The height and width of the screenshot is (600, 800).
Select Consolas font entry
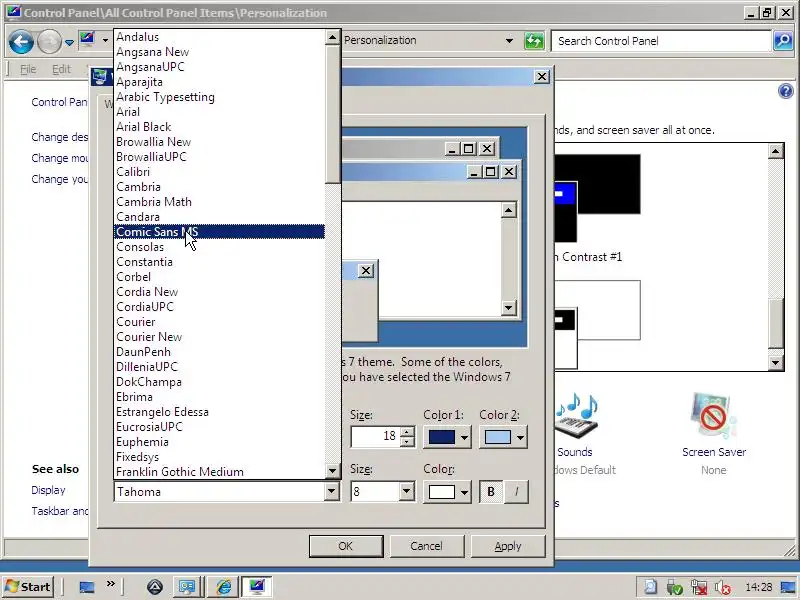coord(219,247)
